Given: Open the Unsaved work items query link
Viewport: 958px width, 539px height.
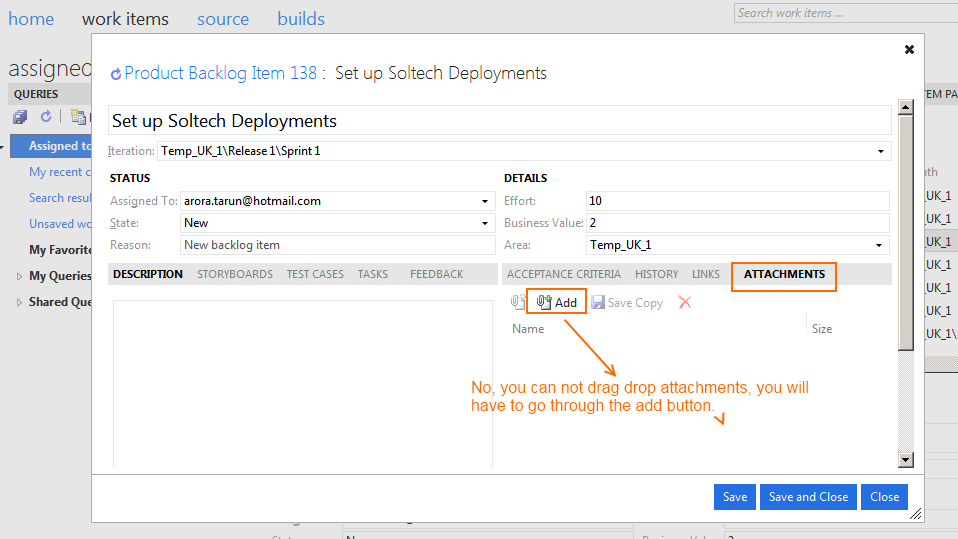Looking at the screenshot, I should pos(60,224).
